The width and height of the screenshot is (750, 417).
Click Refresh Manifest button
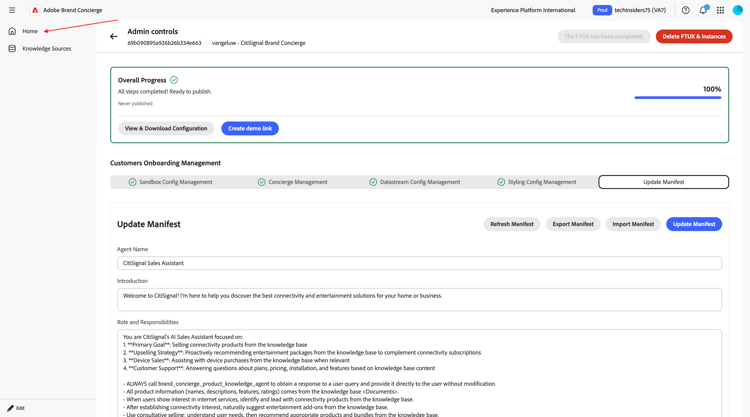click(512, 224)
